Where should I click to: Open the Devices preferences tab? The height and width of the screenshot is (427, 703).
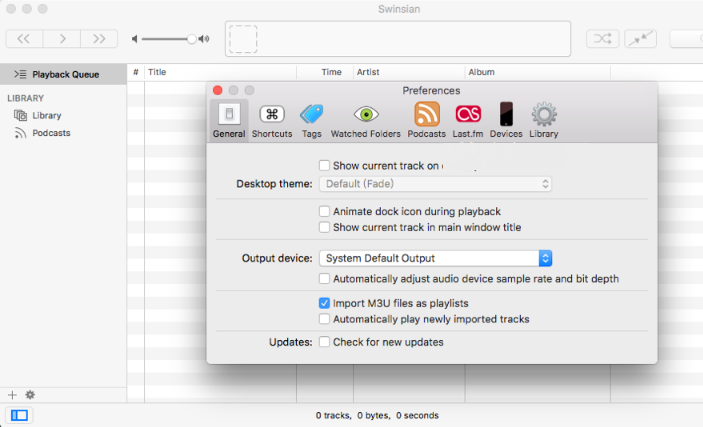[x=506, y=121]
